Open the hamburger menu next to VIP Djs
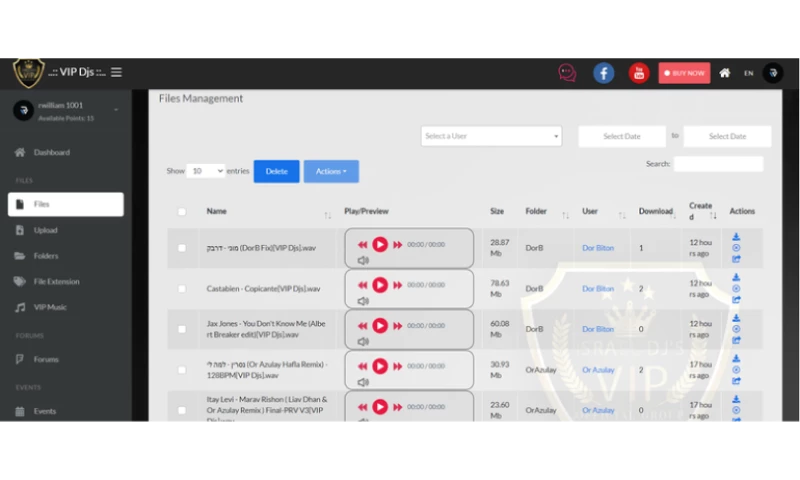Screen dimensions: 800x480 pos(116,72)
